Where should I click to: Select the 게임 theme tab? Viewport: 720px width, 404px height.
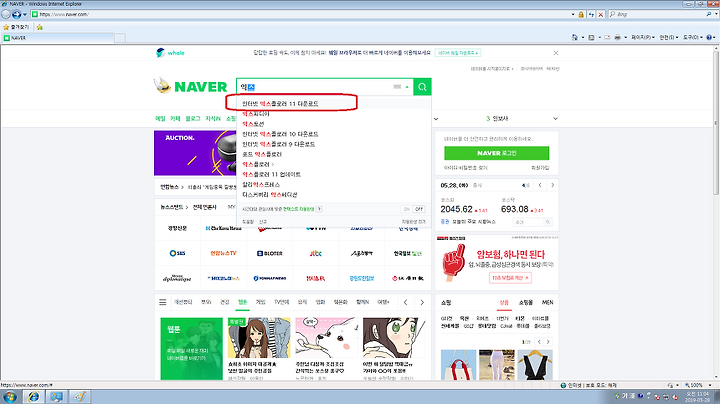coord(260,302)
